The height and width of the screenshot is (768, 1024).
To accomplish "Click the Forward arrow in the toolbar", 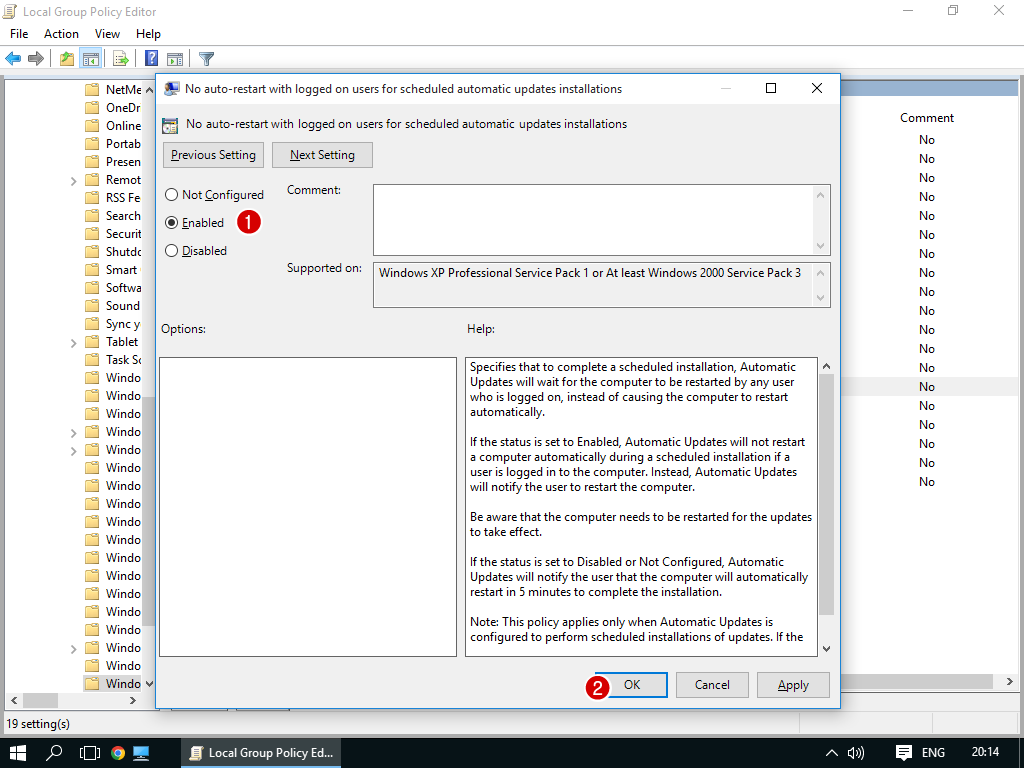I will click(36, 59).
